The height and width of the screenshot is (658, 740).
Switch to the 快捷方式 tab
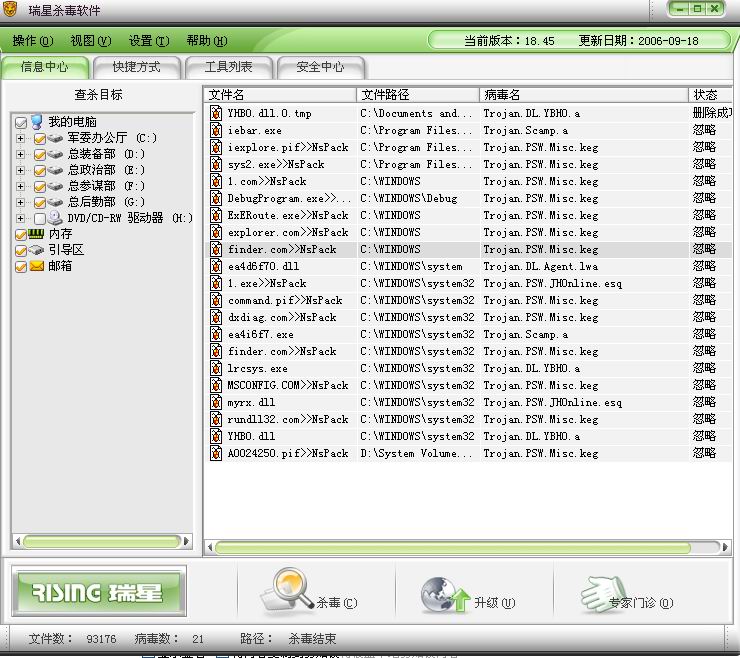(x=136, y=67)
